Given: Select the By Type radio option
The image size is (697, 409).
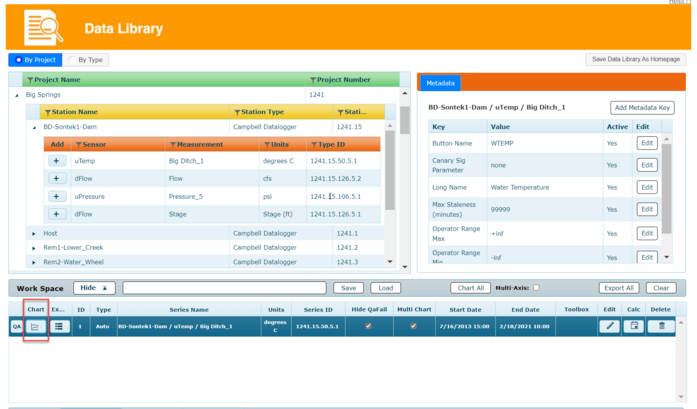Looking at the screenshot, I should click(x=86, y=60).
